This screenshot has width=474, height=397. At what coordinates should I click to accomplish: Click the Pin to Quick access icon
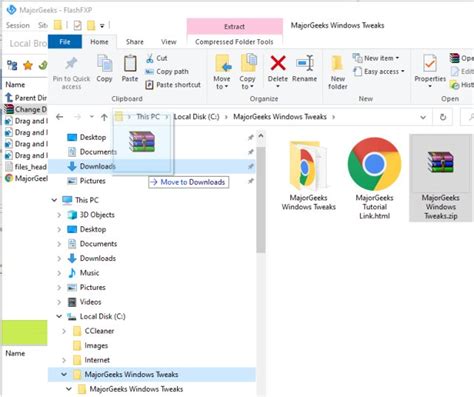coord(71,64)
